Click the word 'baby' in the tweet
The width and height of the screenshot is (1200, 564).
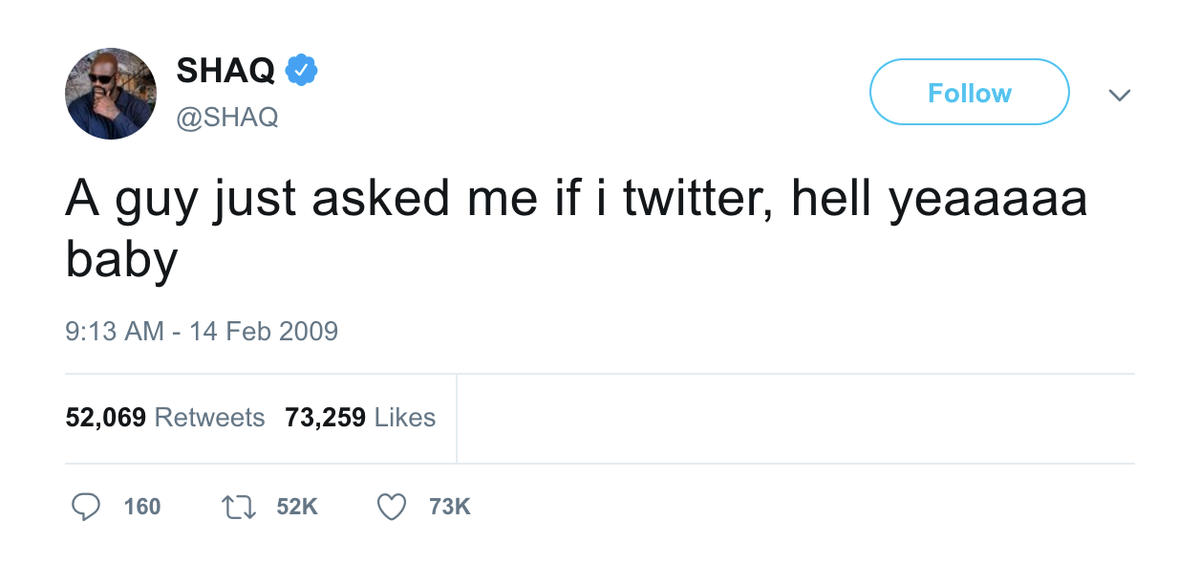[121, 258]
